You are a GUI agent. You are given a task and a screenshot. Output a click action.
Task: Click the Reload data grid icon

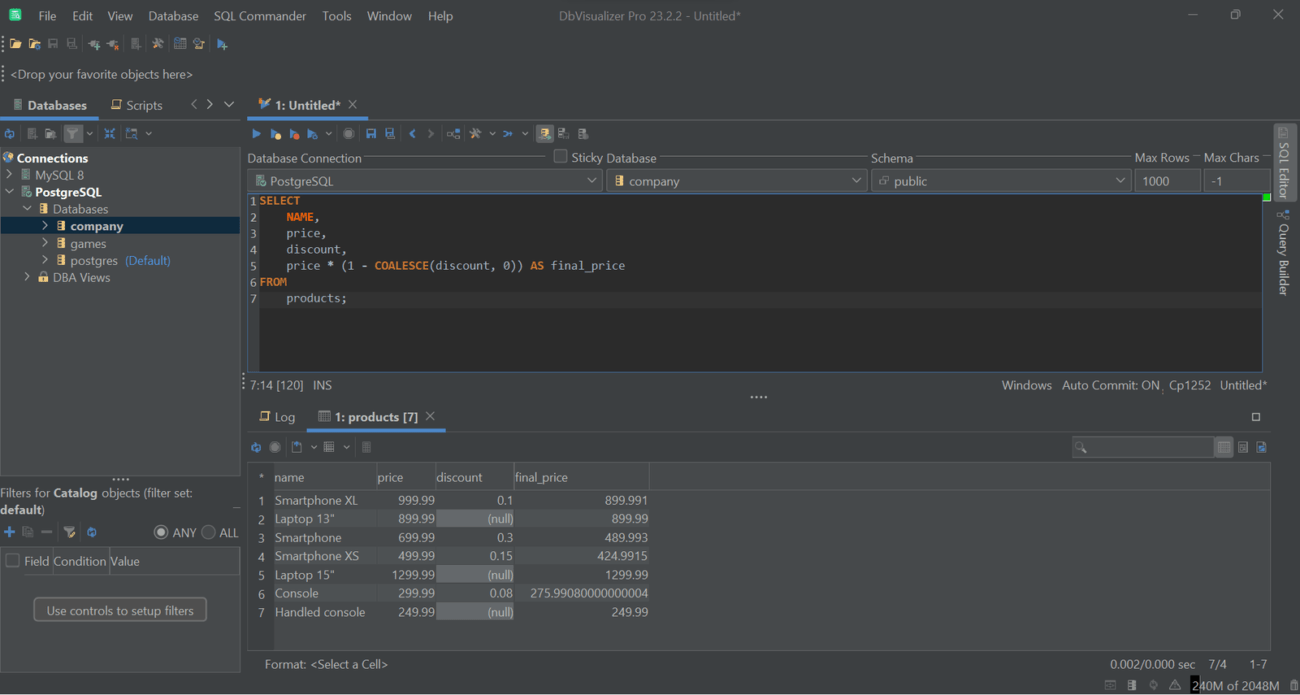pos(257,447)
